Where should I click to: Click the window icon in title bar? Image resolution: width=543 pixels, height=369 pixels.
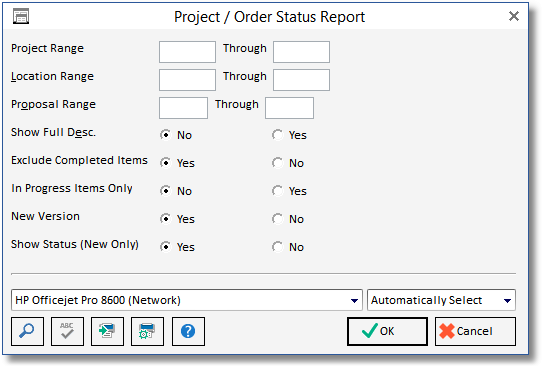pyautogui.click(x=21, y=16)
